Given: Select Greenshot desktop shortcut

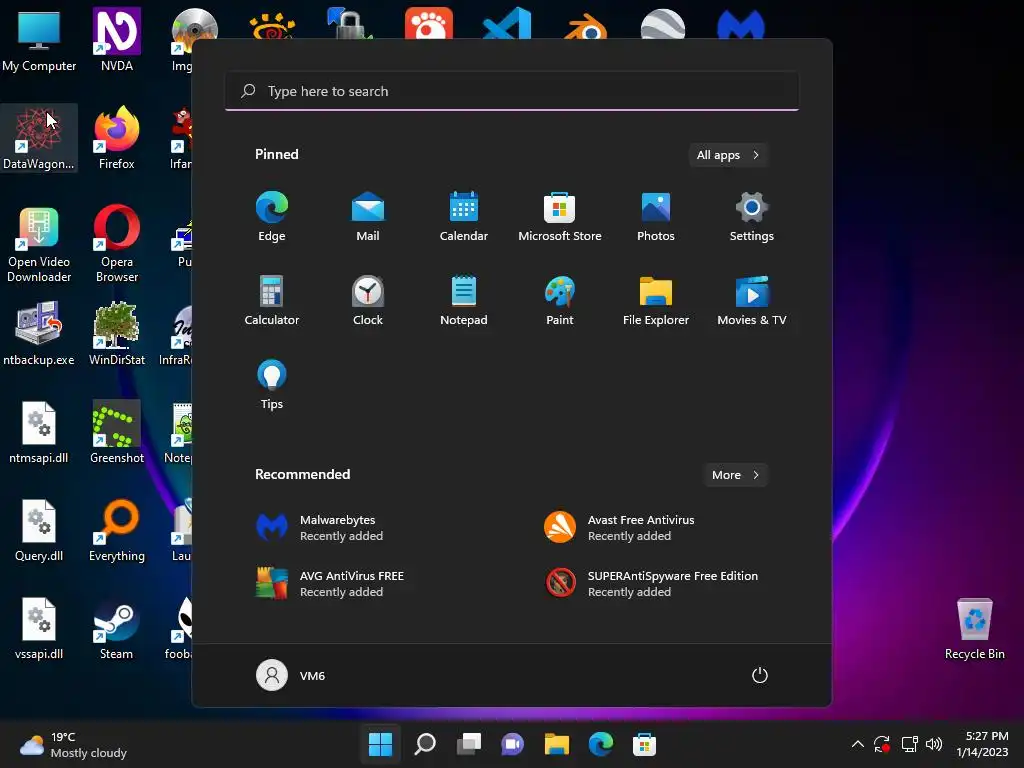Looking at the screenshot, I should (117, 432).
